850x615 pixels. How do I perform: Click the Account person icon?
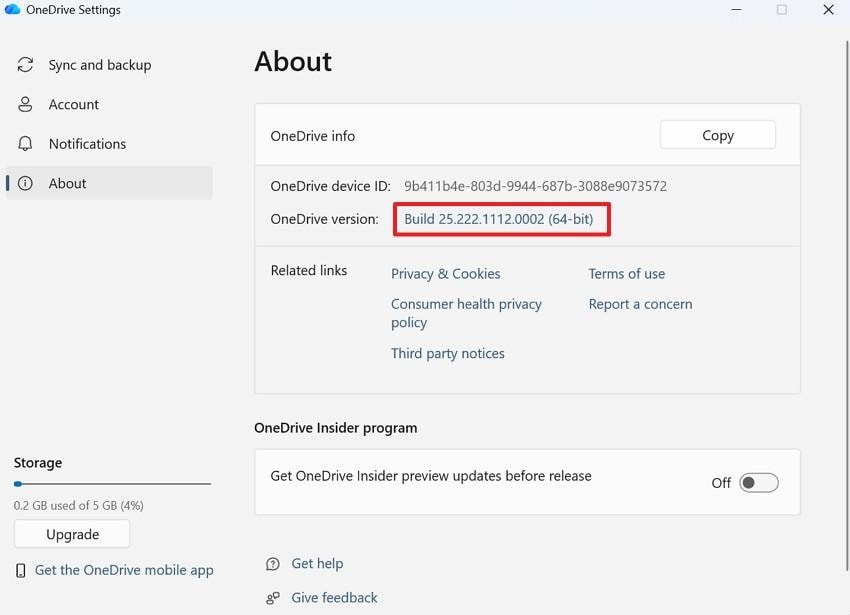(24, 104)
